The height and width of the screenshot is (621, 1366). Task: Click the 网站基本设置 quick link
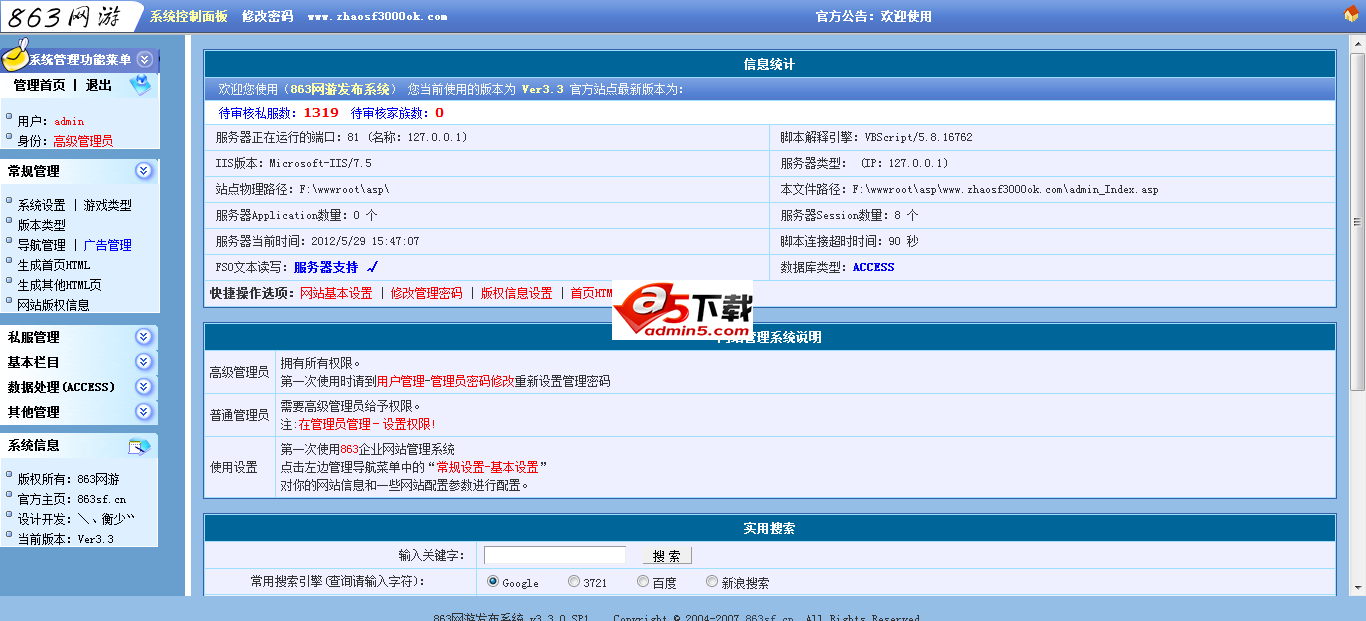click(336, 294)
